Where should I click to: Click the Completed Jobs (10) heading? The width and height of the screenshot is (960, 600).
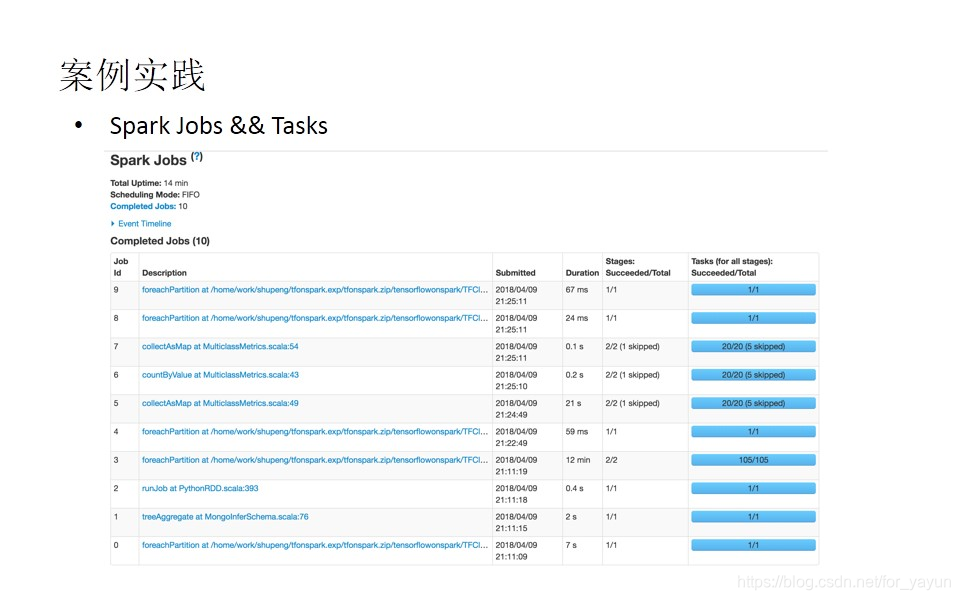click(160, 241)
